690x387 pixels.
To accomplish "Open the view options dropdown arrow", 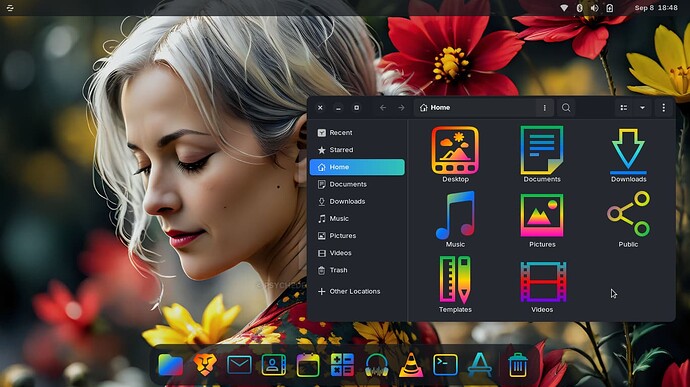I will (x=642, y=107).
